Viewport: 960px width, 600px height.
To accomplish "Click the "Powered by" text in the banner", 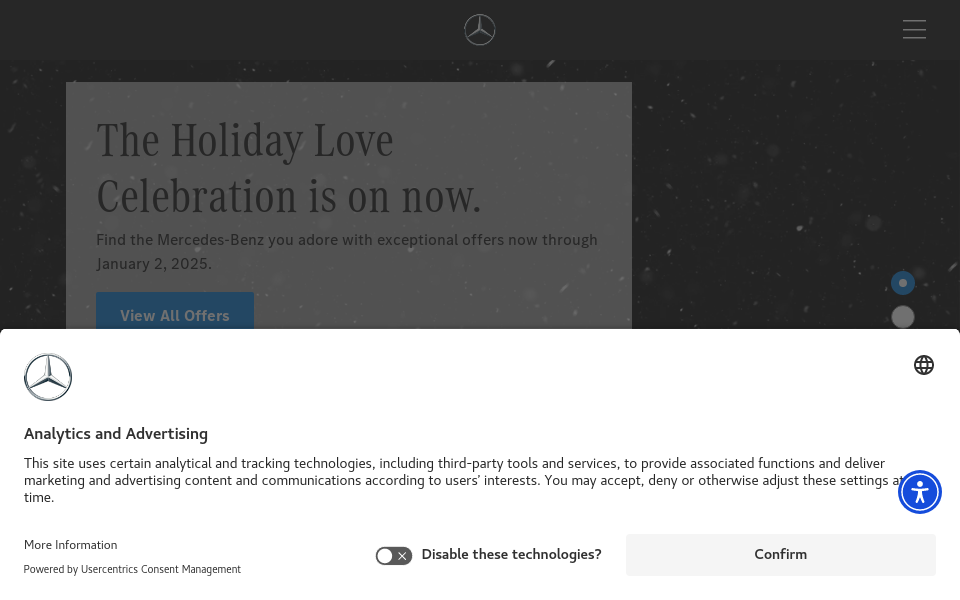I will (x=51, y=569).
